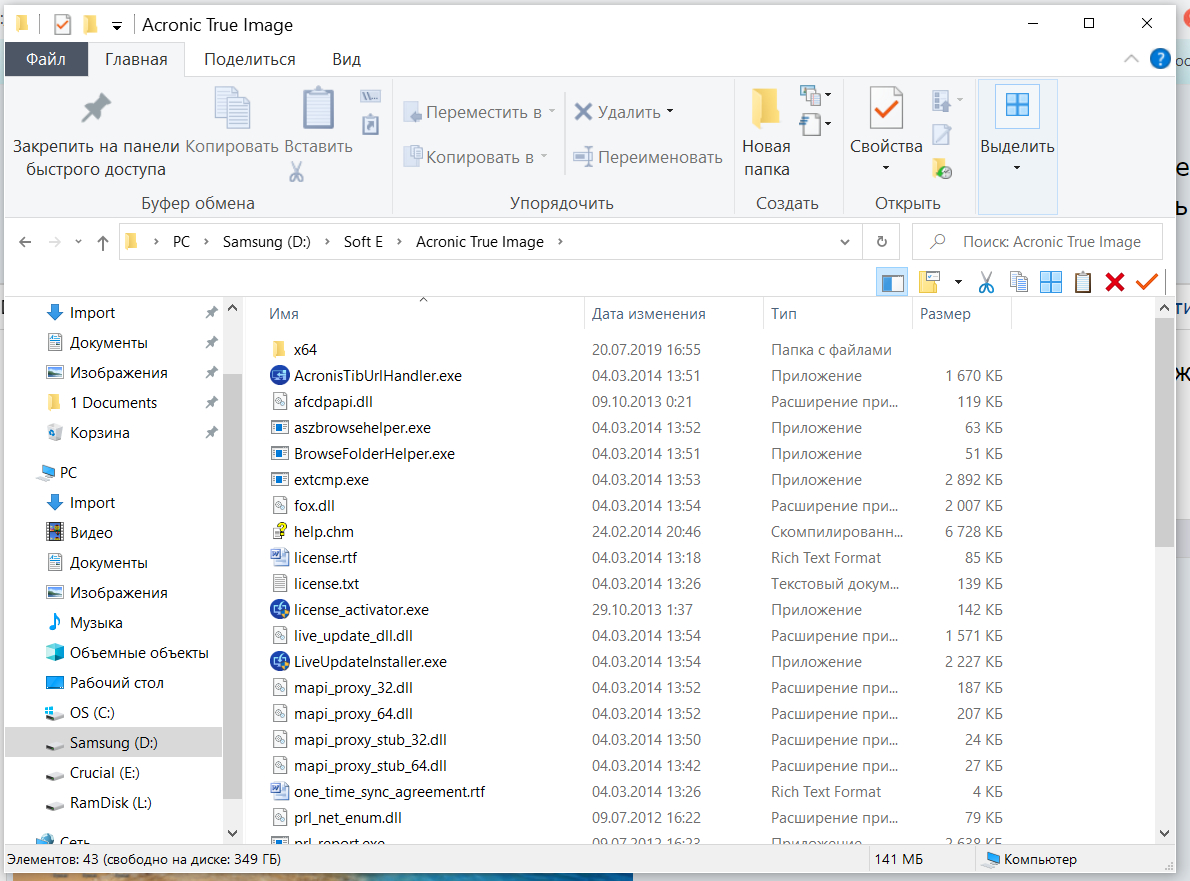
Task: Select Видео under PC
Action: click(91, 533)
